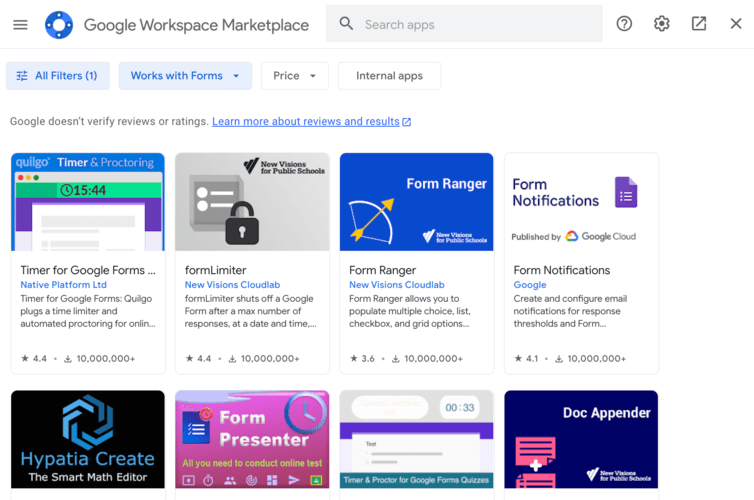Image resolution: width=754 pixels, height=500 pixels.
Task: Open the Doc Appender app thumbnail
Action: 581,439
